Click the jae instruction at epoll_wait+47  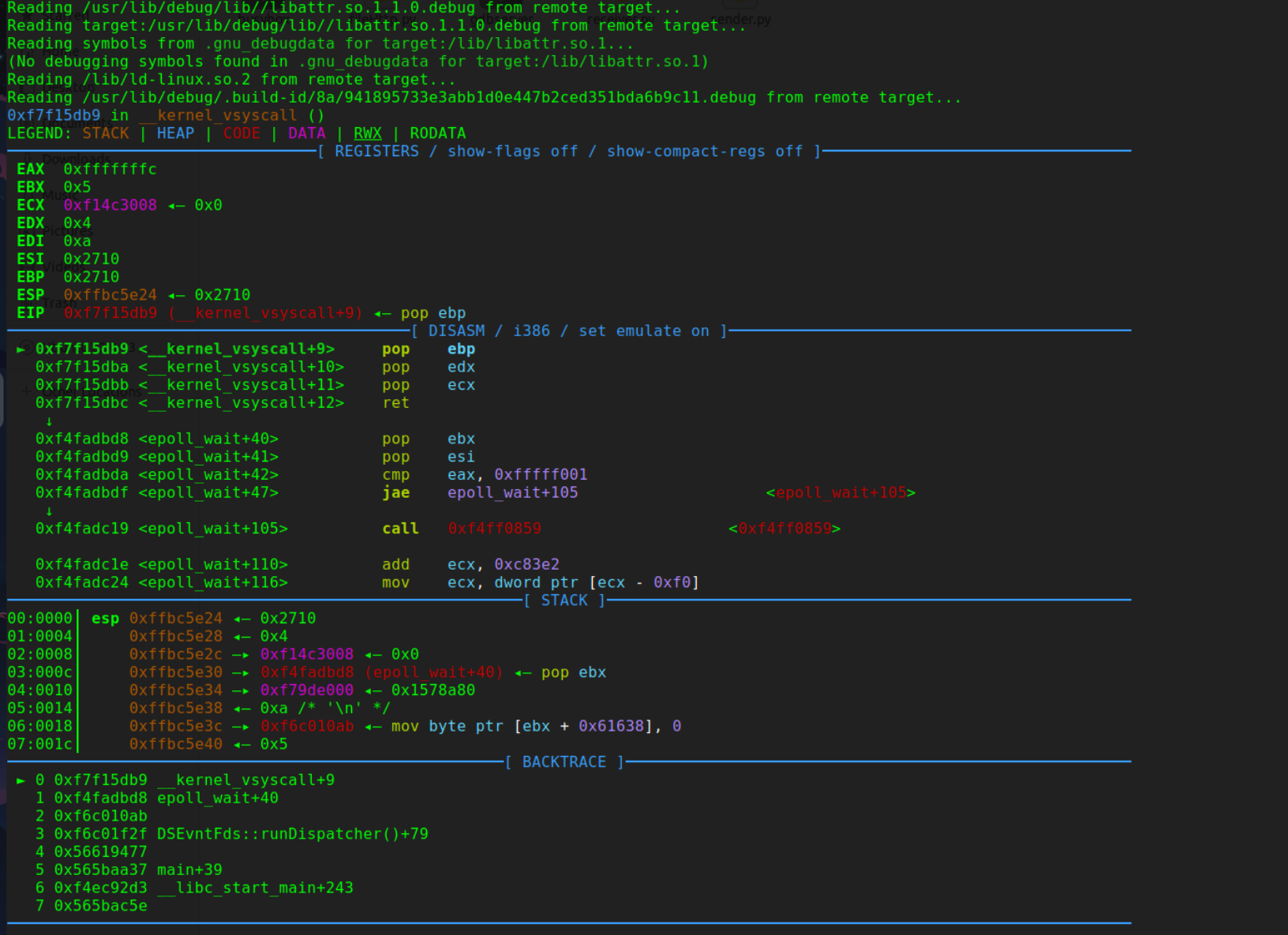[x=396, y=493]
